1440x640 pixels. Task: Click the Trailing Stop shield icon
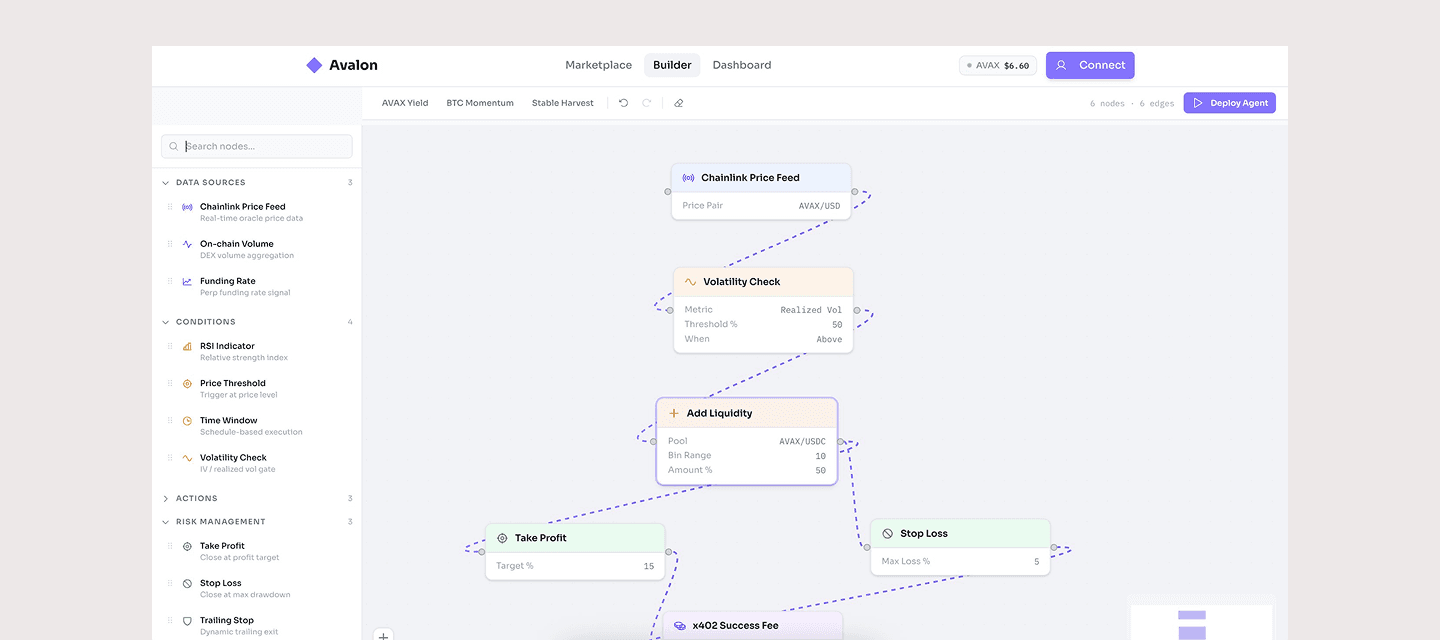click(x=187, y=620)
